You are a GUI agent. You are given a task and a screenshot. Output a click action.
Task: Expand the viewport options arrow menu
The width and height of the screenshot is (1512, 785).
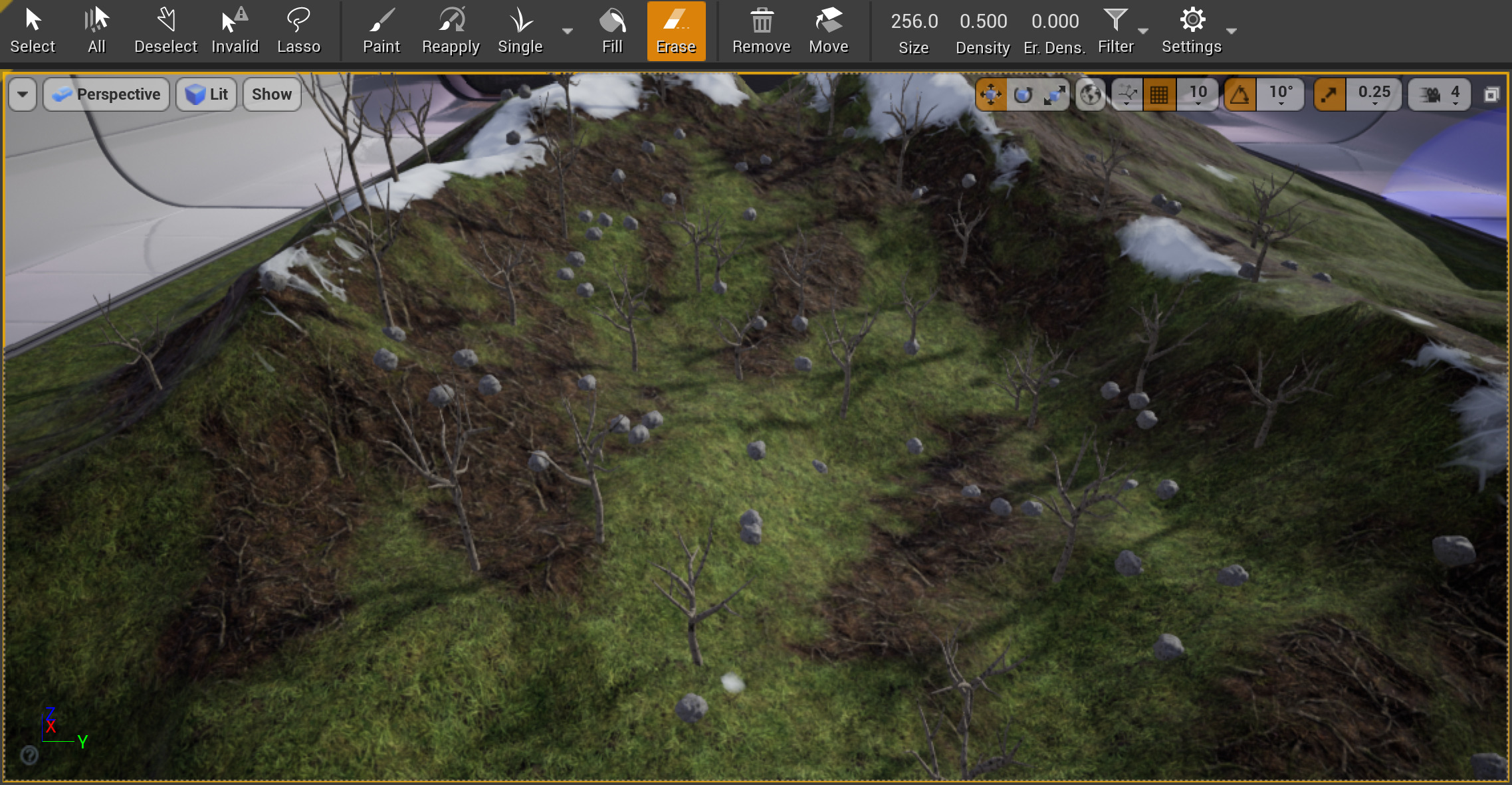pos(23,94)
